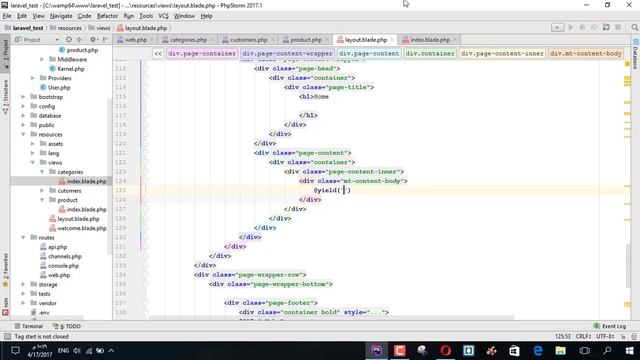Open the Windows Start button
The image size is (640, 360).
[629, 351]
